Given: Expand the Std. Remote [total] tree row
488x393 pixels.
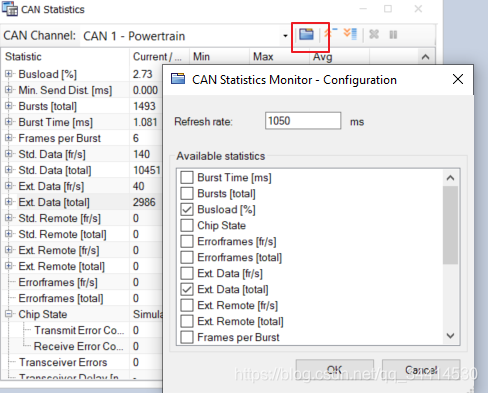Looking at the screenshot, I should click(x=9, y=234).
